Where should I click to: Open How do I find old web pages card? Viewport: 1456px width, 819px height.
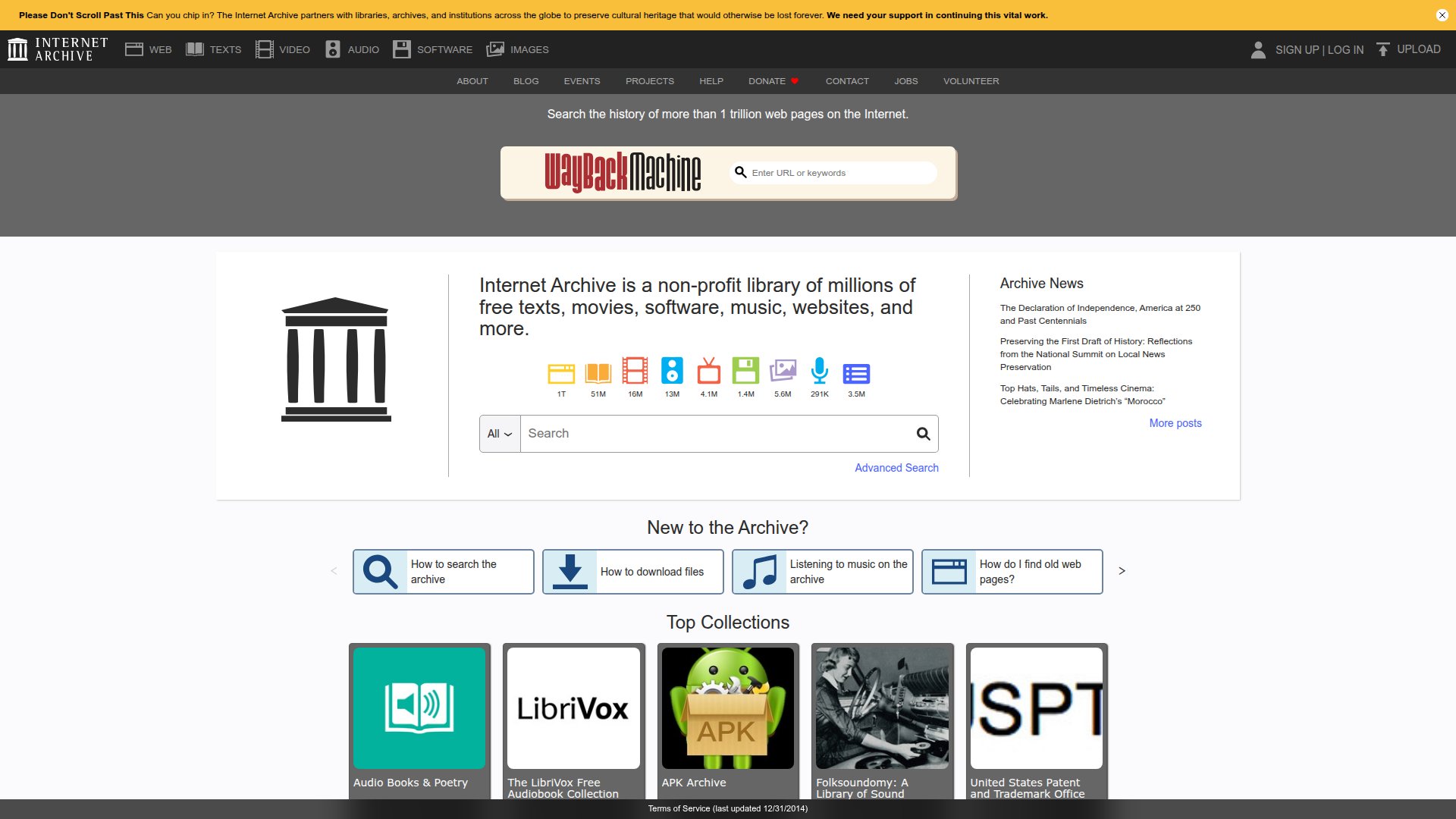pyautogui.click(x=1012, y=572)
